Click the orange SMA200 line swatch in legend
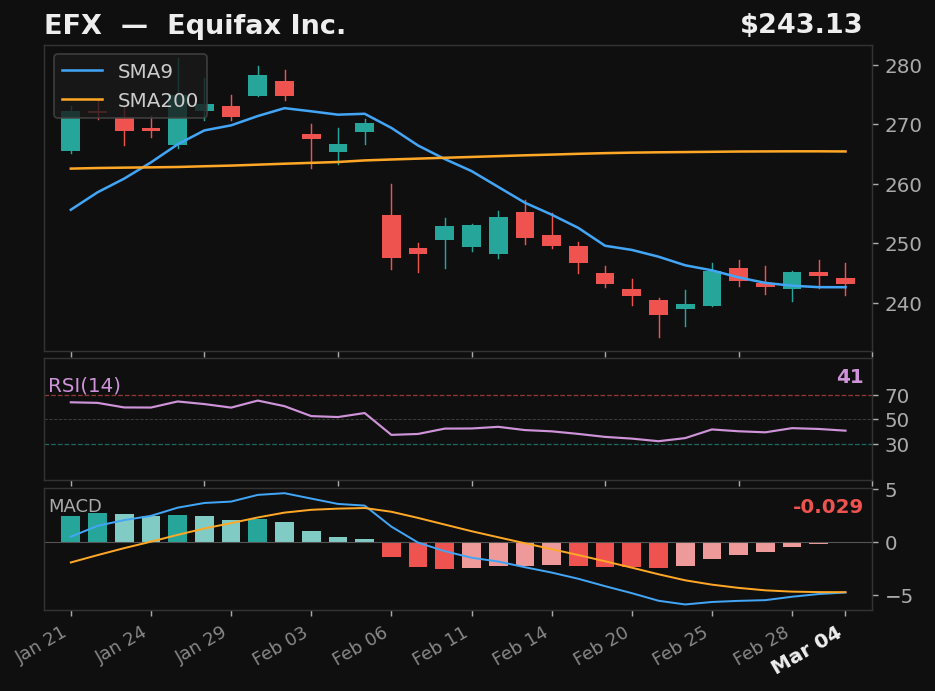935x691 pixels. click(82, 100)
